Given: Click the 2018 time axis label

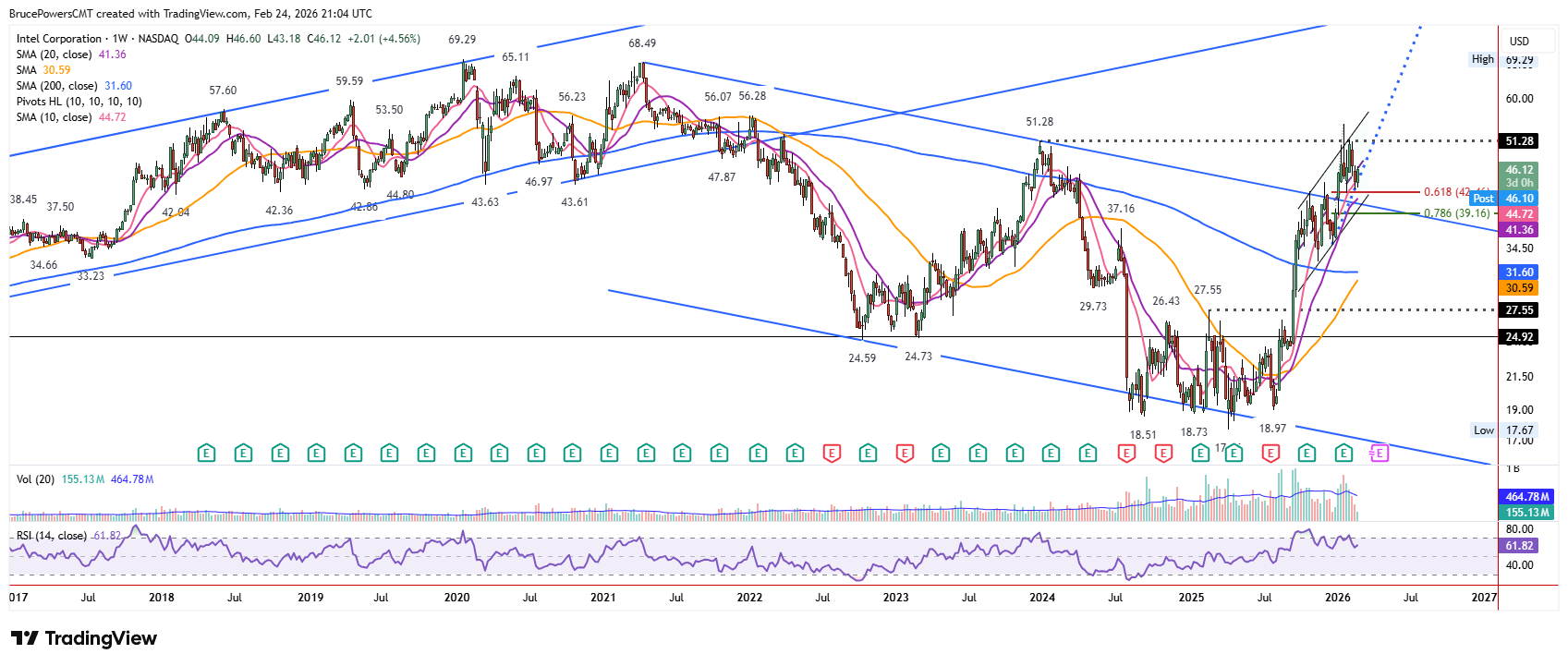Looking at the screenshot, I should [x=161, y=598].
